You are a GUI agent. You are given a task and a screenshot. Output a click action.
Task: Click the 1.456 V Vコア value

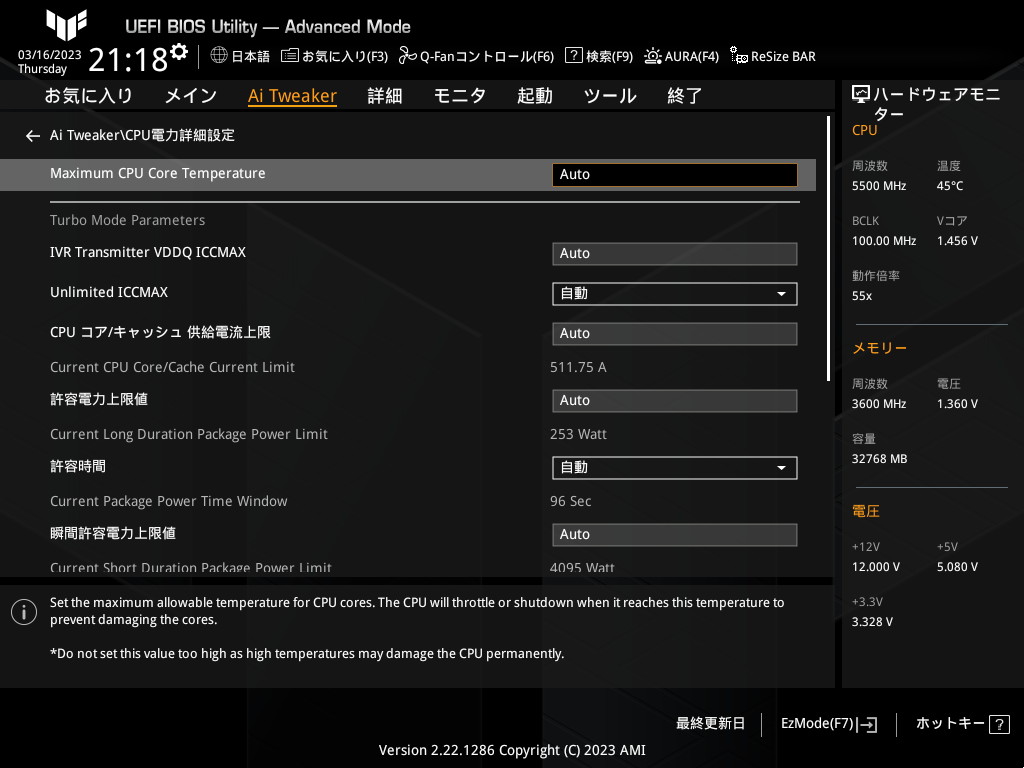pyautogui.click(x=957, y=241)
